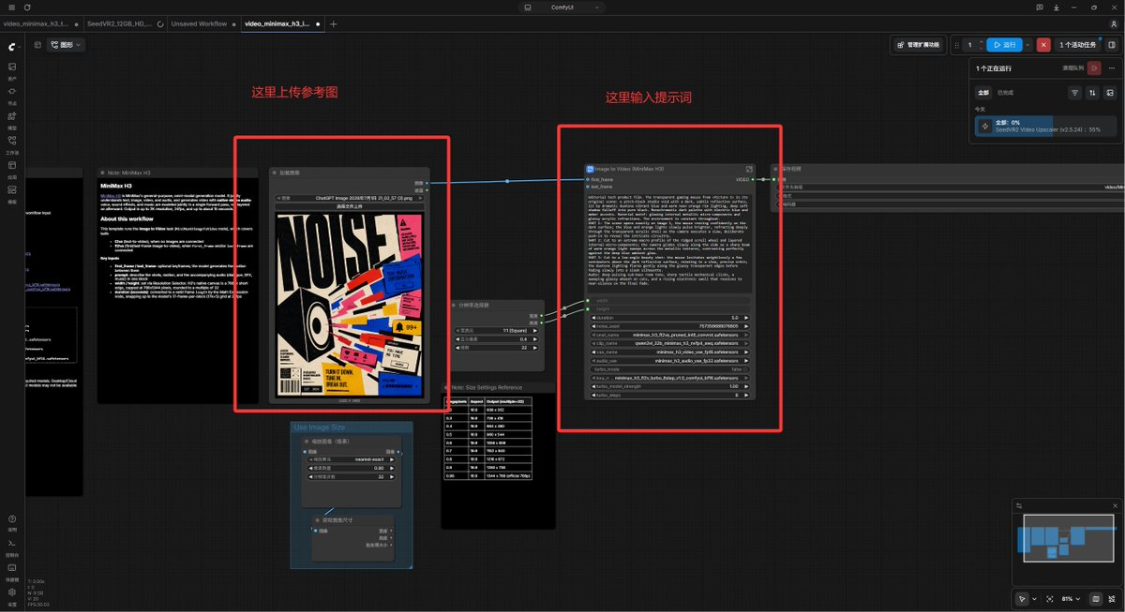Open manage extensions button
Viewport: 1125px width, 612px height.
[918, 44]
